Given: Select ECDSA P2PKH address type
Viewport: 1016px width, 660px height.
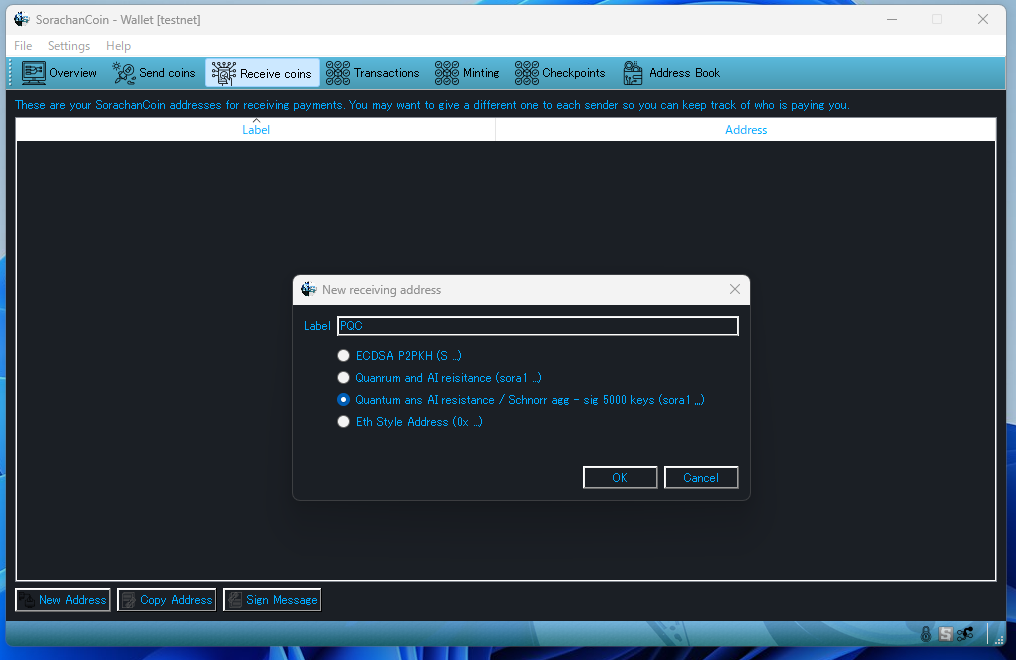Looking at the screenshot, I should [x=344, y=356].
